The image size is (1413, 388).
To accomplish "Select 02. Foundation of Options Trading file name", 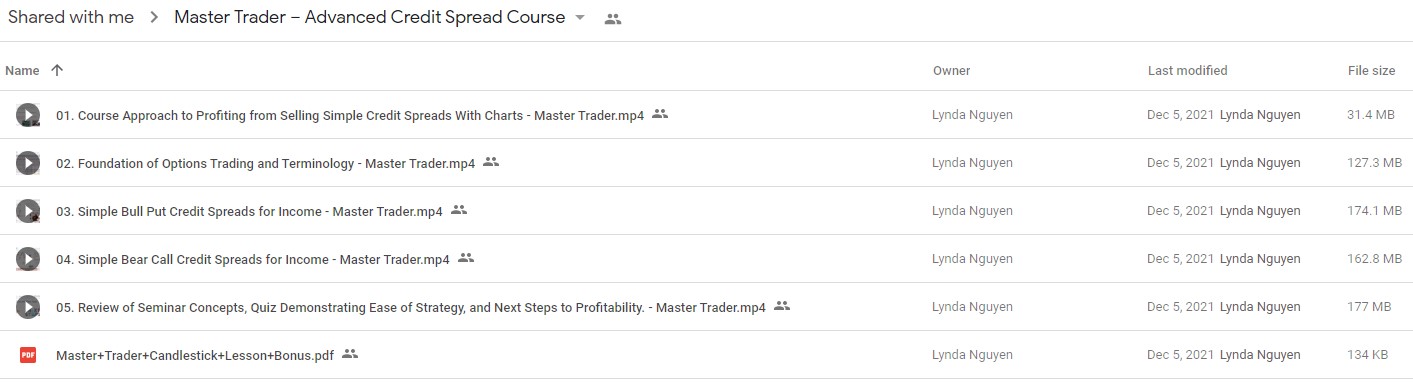I will pos(265,163).
